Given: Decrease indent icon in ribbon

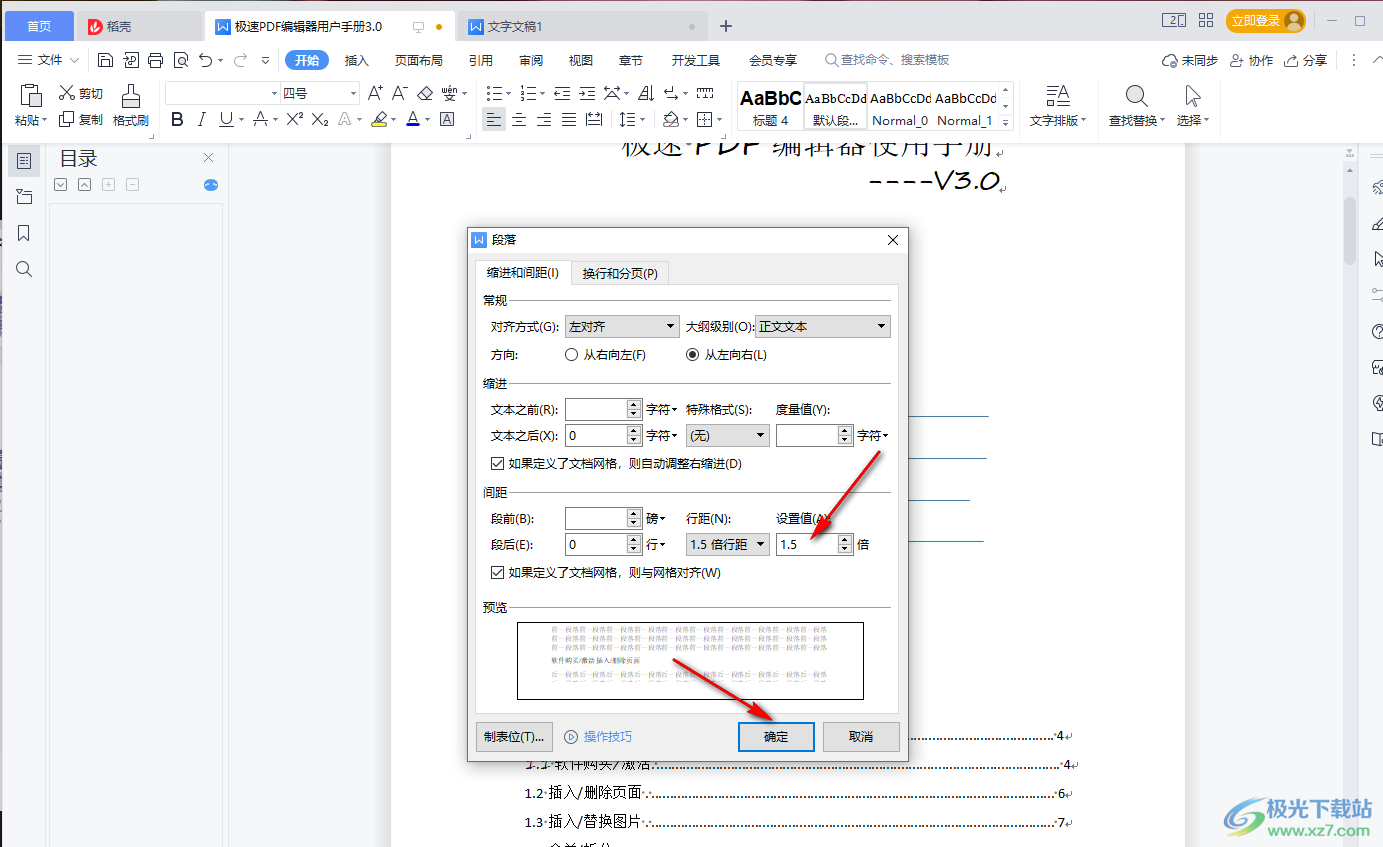Looking at the screenshot, I should (x=562, y=93).
